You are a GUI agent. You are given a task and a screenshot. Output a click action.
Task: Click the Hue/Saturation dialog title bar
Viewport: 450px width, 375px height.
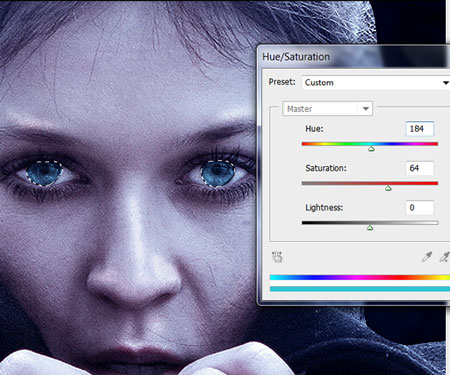point(354,57)
